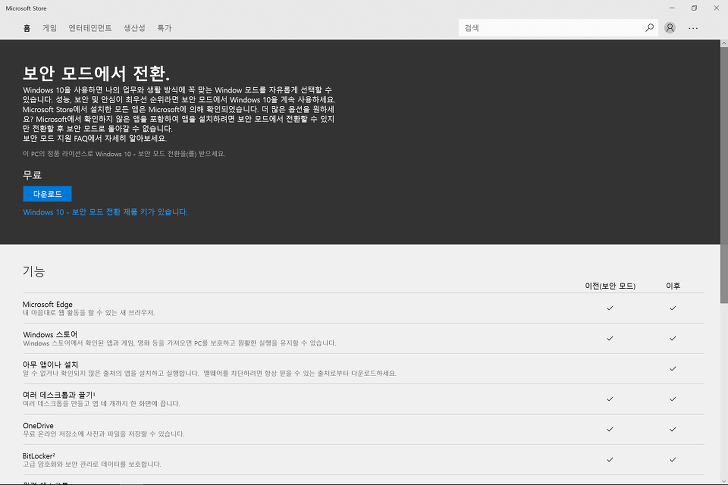The height and width of the screenshot is (485, 728).
Task: Click Microsoft Edge checkmark under 이전(보안 모드)
Action: coord(610,308)
